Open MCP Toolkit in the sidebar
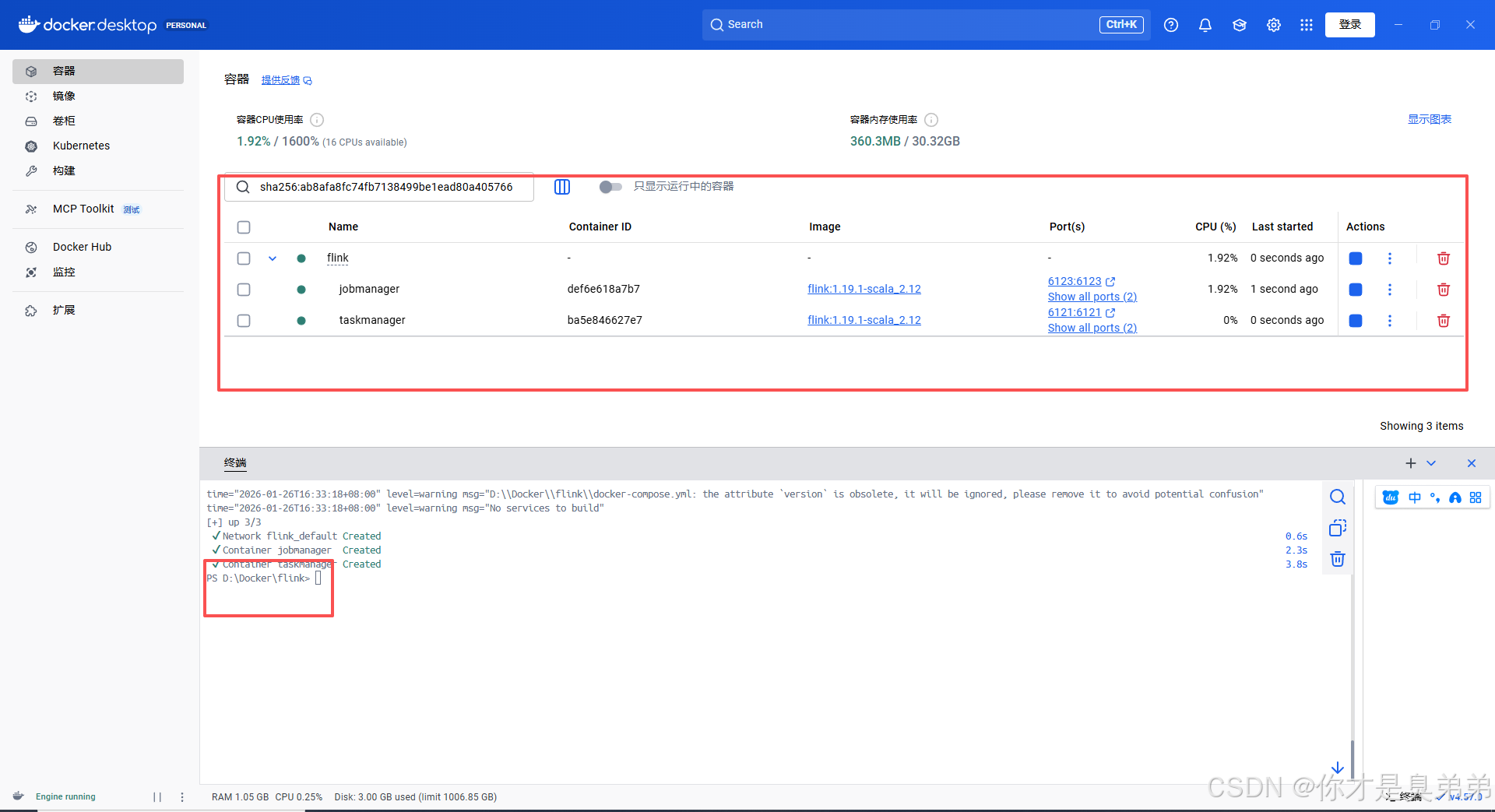Image resolution: width=1495 pixels, height=812 pixels. click(x=98, y=209)
